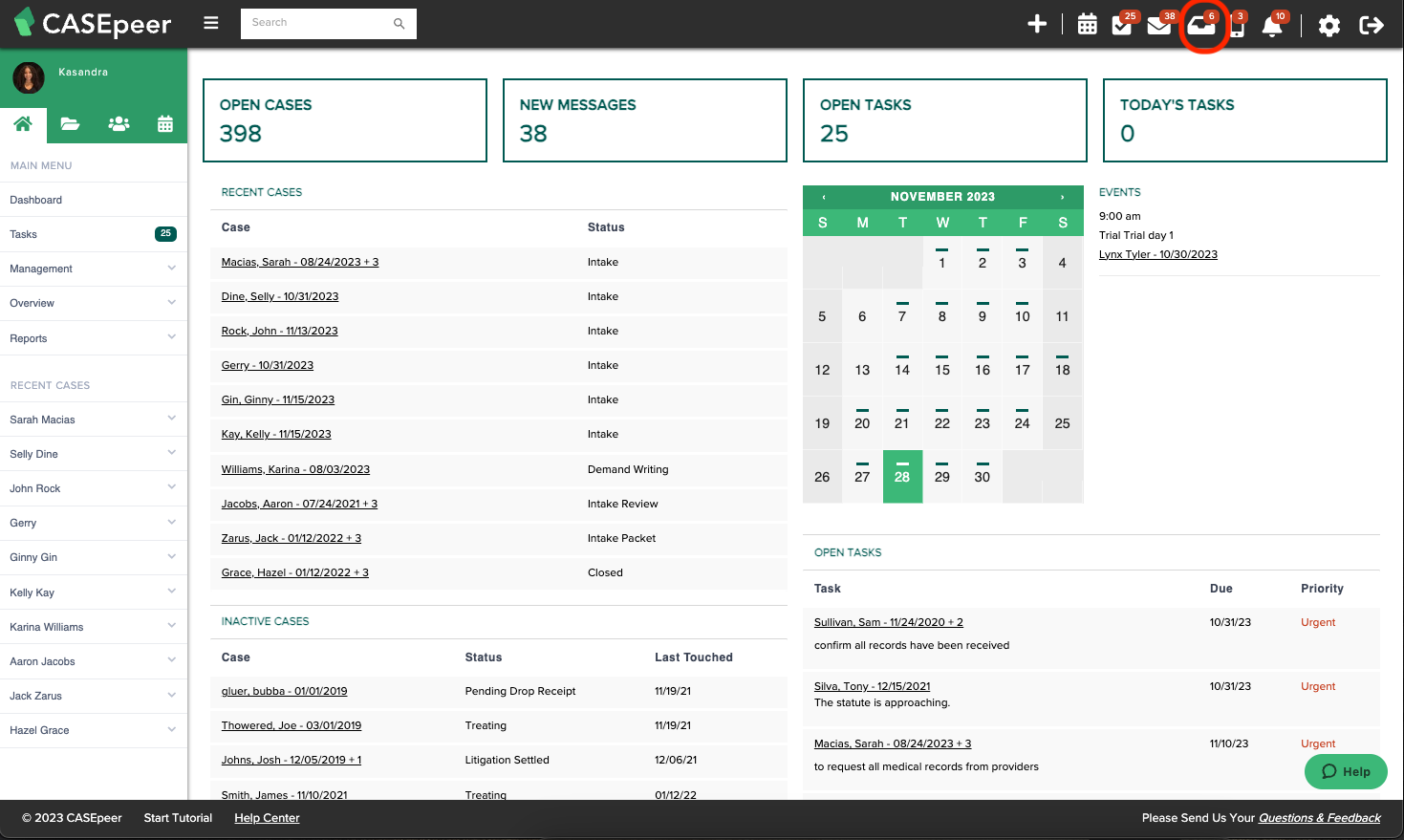The width and height of the screenshot is (1404, 840).
Task: Go to next month in calendar
Action: [x=1062, y=197]
